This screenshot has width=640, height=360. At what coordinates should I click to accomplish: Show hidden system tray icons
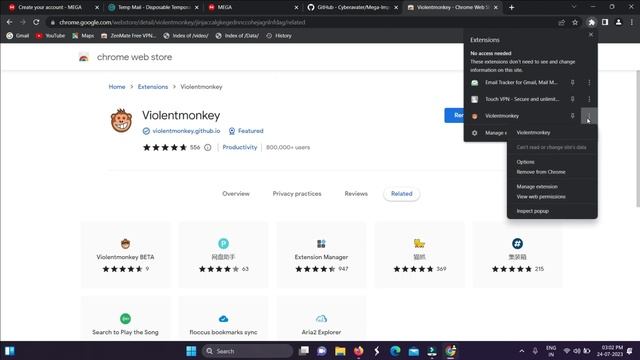[522, 351]
